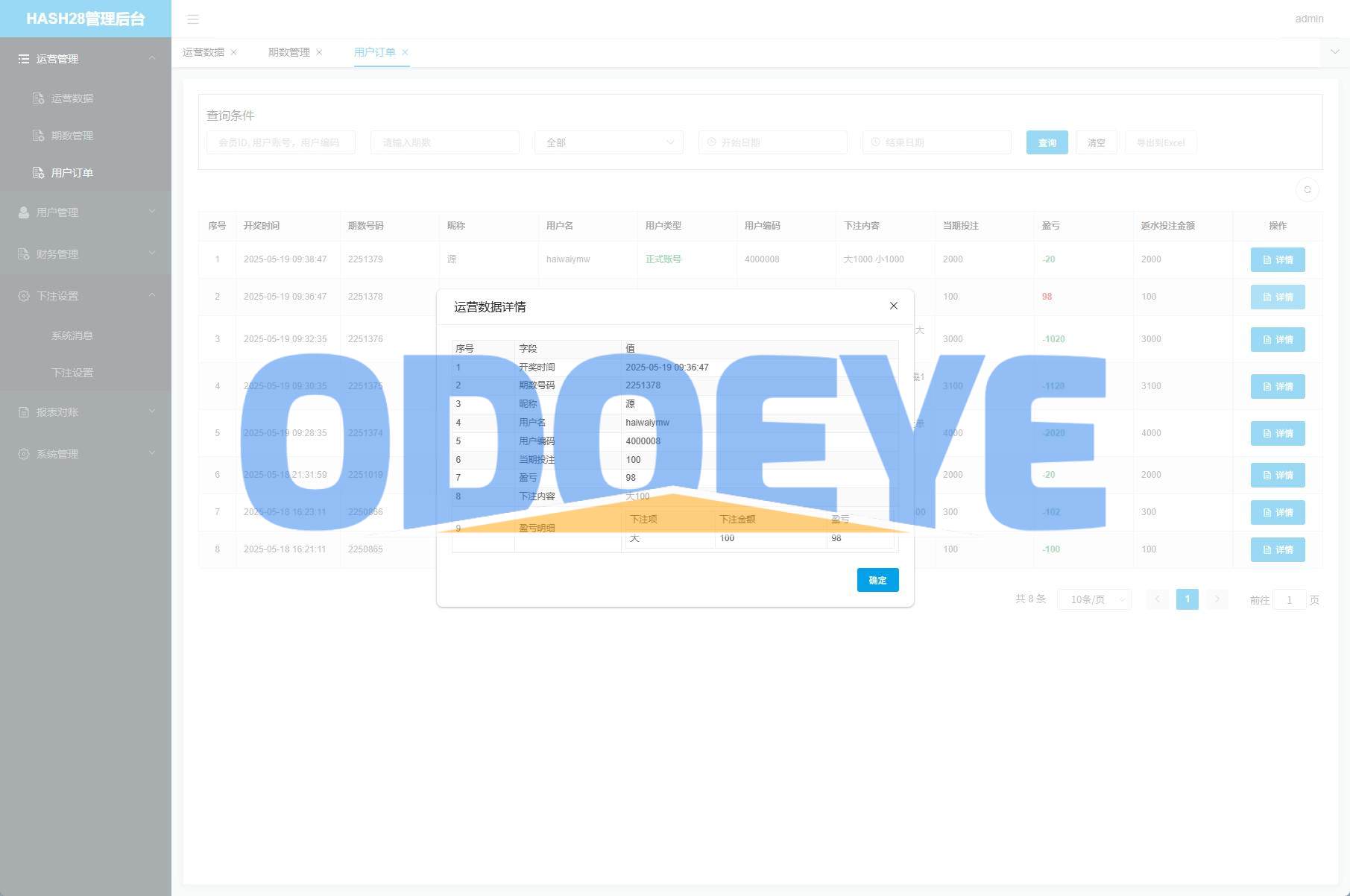The image size is (1350, 896).
Task: Open the 开始日期 date picker
Action: (x=773, y=142)
